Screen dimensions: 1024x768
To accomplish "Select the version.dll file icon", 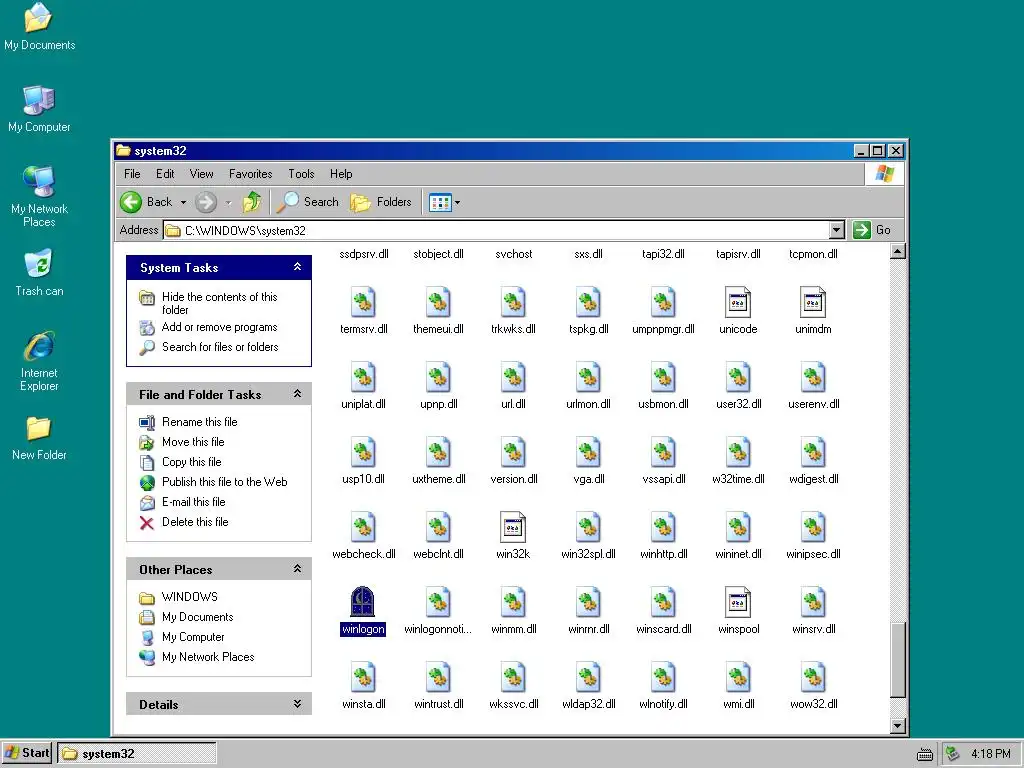I will [x=513, y=453].
